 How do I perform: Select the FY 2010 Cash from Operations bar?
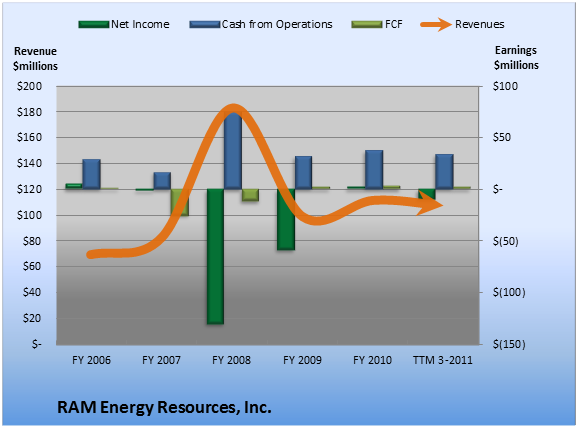pyautogui.click(x=374, y=170)
